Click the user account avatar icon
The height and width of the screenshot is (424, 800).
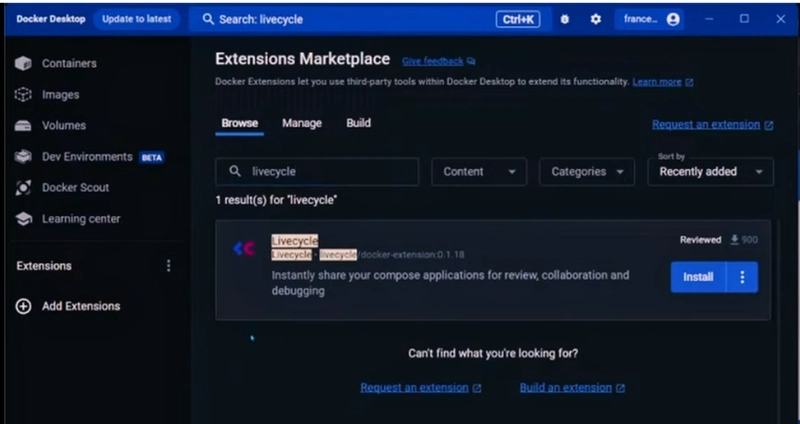[673, 19]
